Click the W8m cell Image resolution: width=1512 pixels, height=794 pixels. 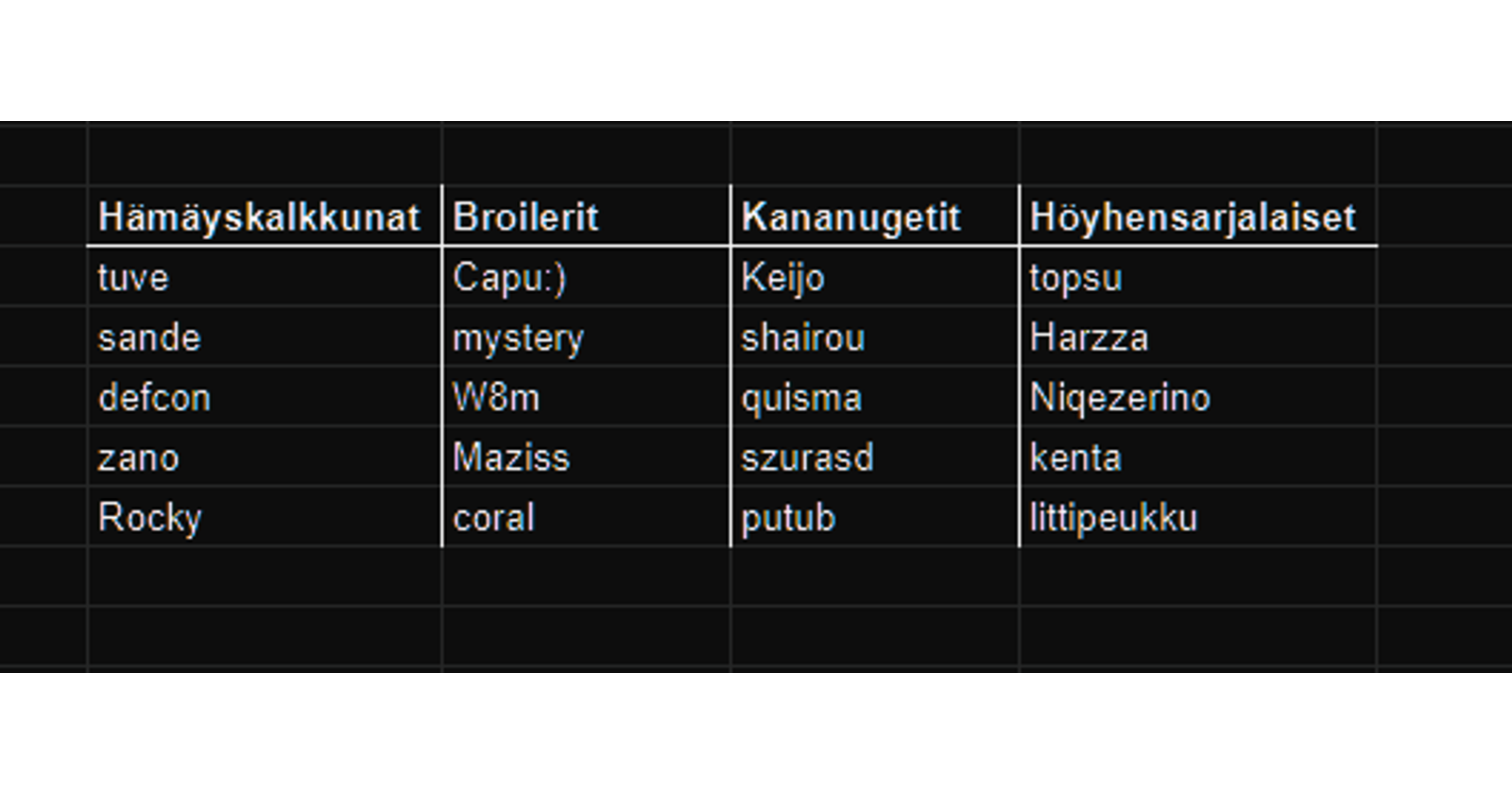tap(496, 398)
